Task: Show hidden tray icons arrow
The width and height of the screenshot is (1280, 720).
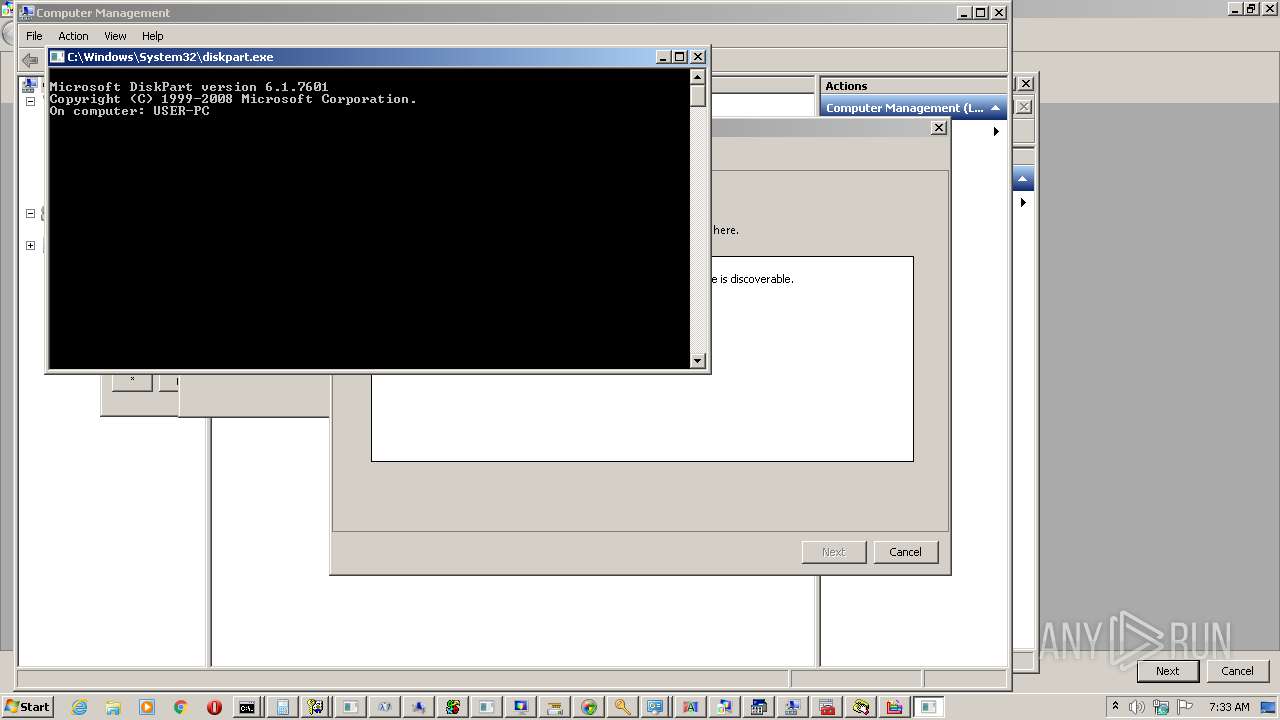Action: point(1115,706)
